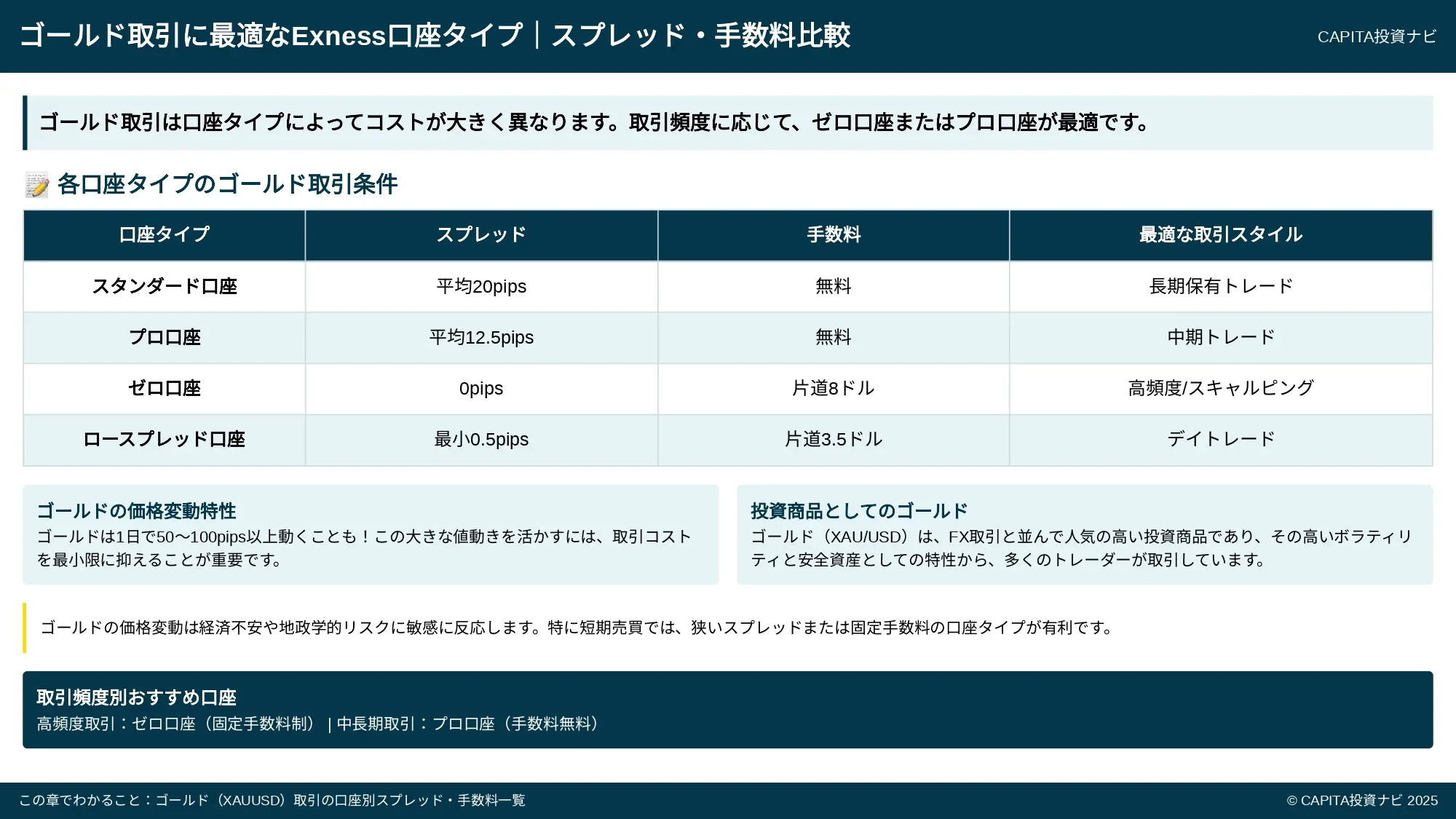Click the 高頻度/スキャルピング cell

(1221, 389)
